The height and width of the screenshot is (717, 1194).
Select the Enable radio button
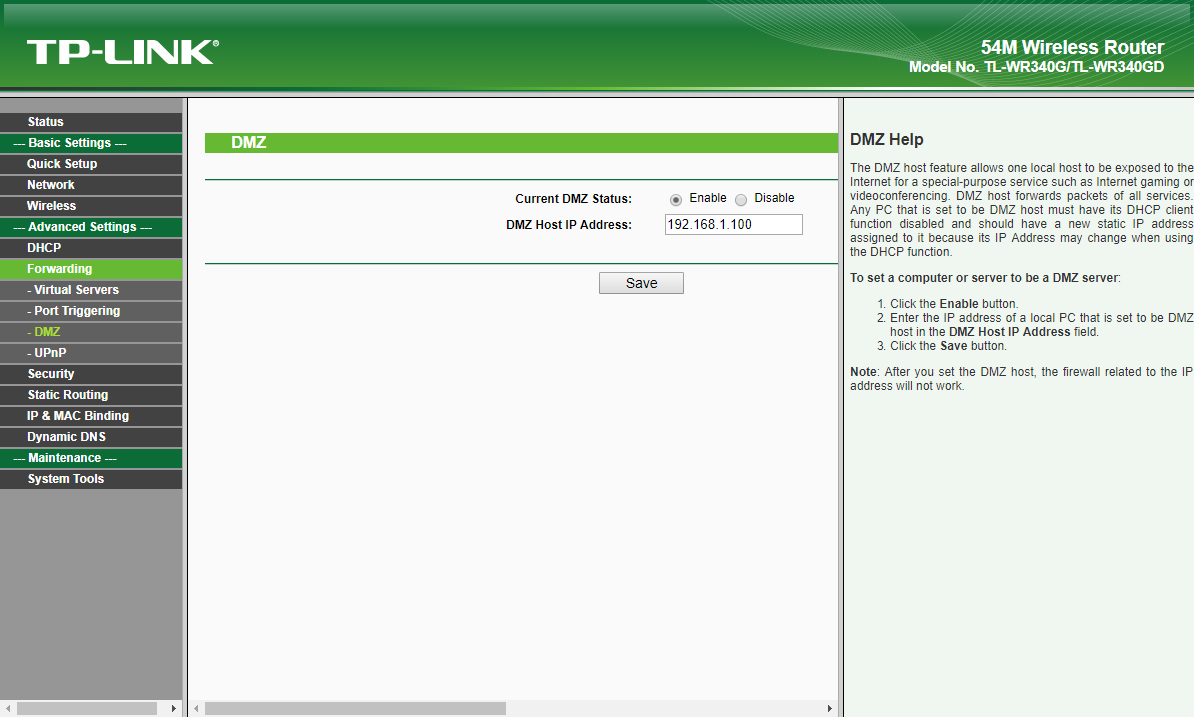click(x=675, y=199)
